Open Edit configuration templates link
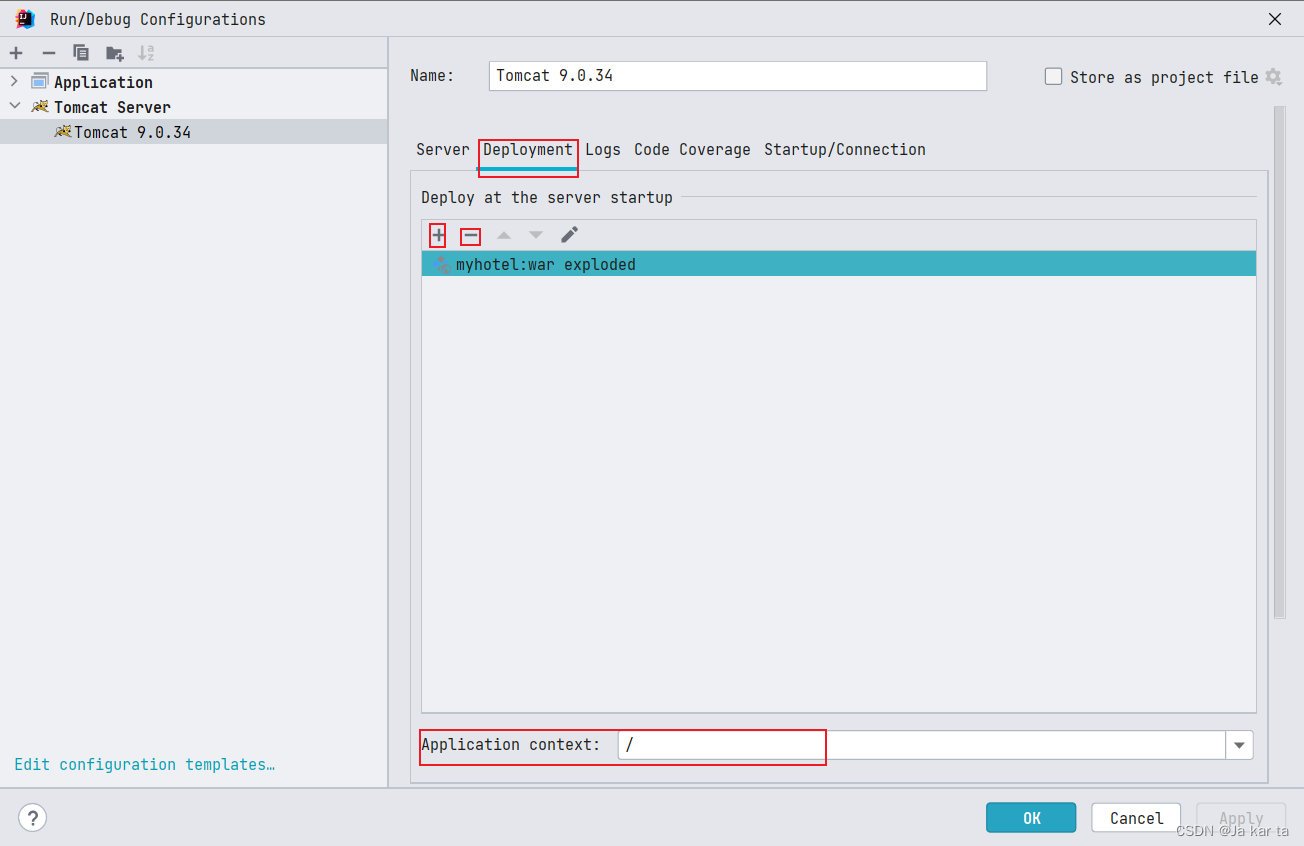The height and width of the screenshot is (846, 1304). 145,764
